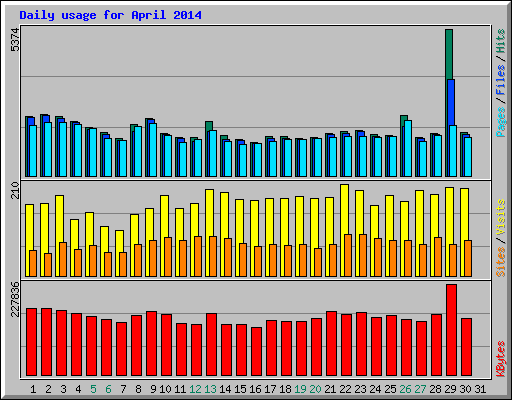The image size is (512, 400).
Task: Click the cyan Pages bar for day 26
Action: (x=408, y=148)
